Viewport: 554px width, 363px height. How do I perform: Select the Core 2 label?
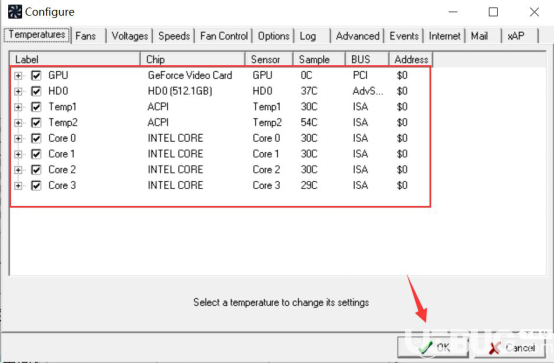[62, 170]
